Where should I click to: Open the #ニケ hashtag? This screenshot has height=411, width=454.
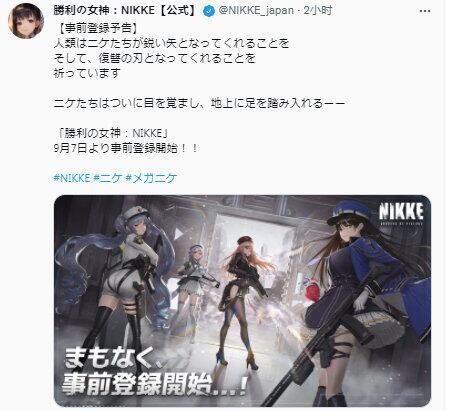click(x=108, y=178)
